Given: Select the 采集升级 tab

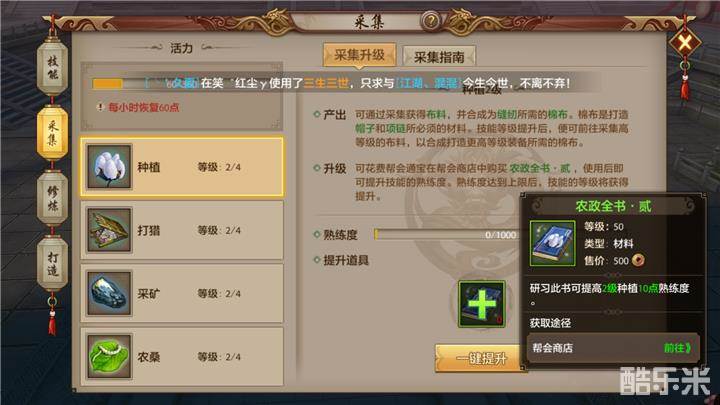Looking at the screenshot, I should coord(359,56).
